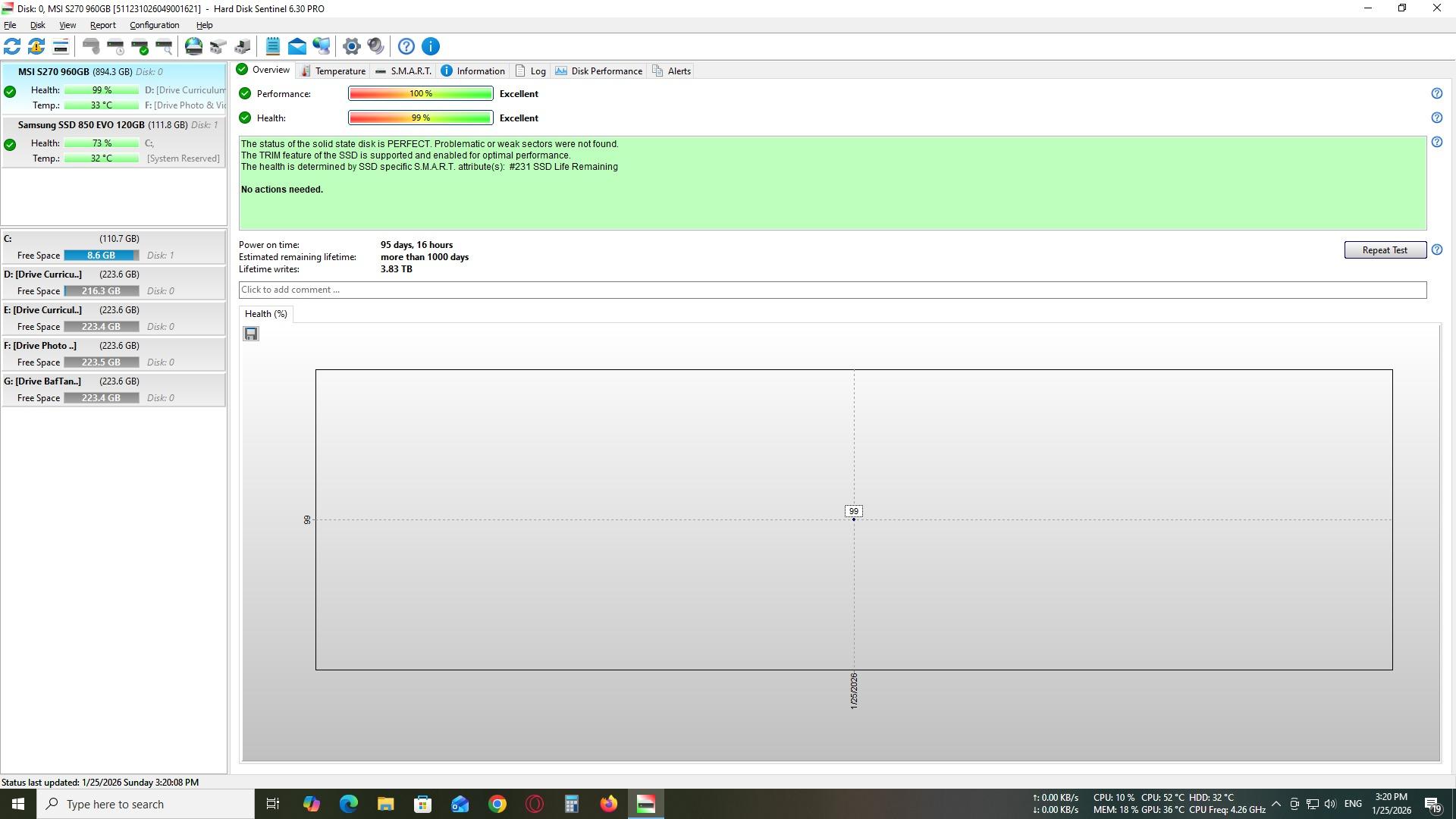Click the save-graph floppy disk icon
The width and height of the screenshot is (1456, 819).
point(251,334)
